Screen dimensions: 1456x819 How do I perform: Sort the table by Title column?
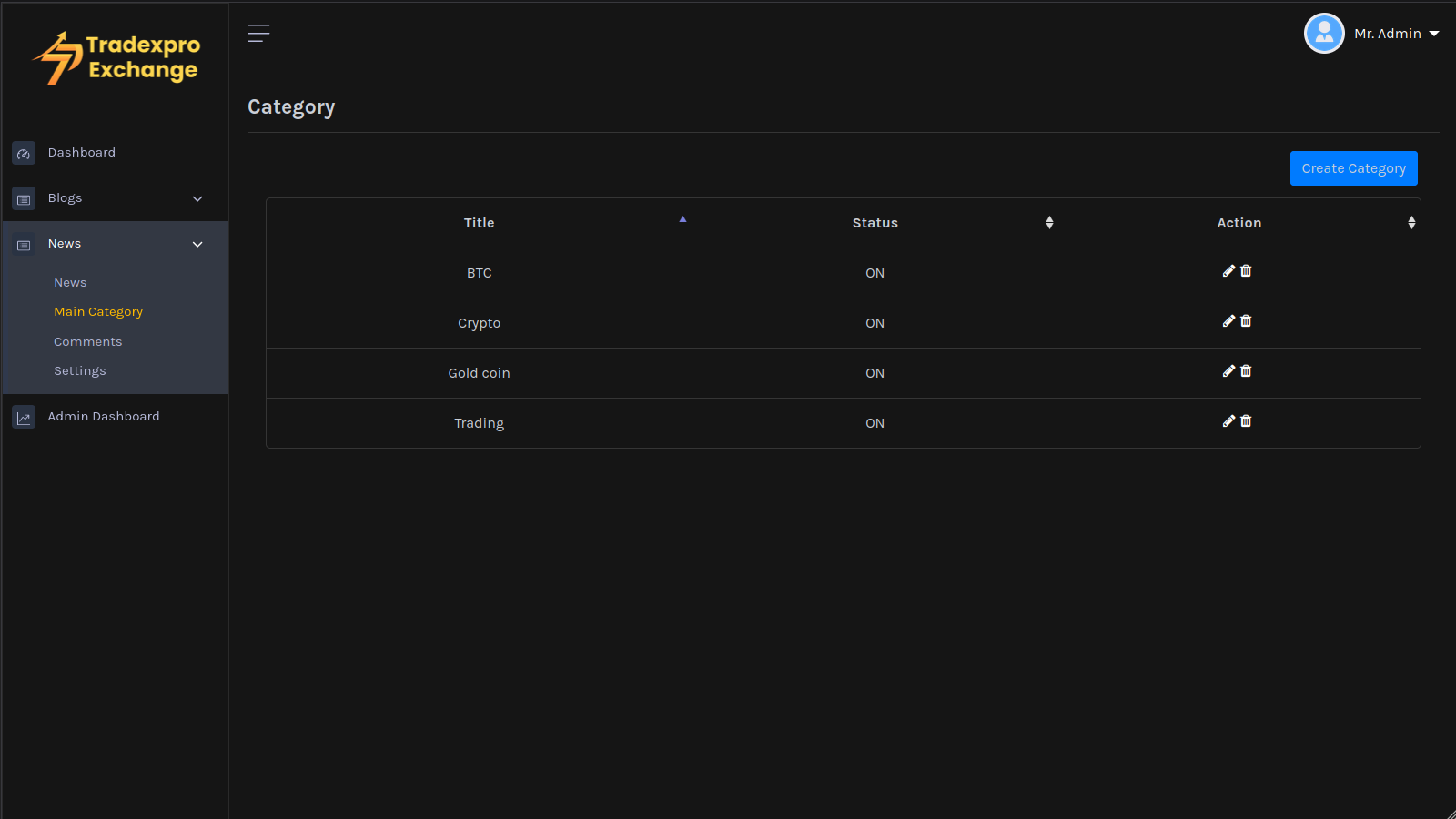(x=480, y=223)
